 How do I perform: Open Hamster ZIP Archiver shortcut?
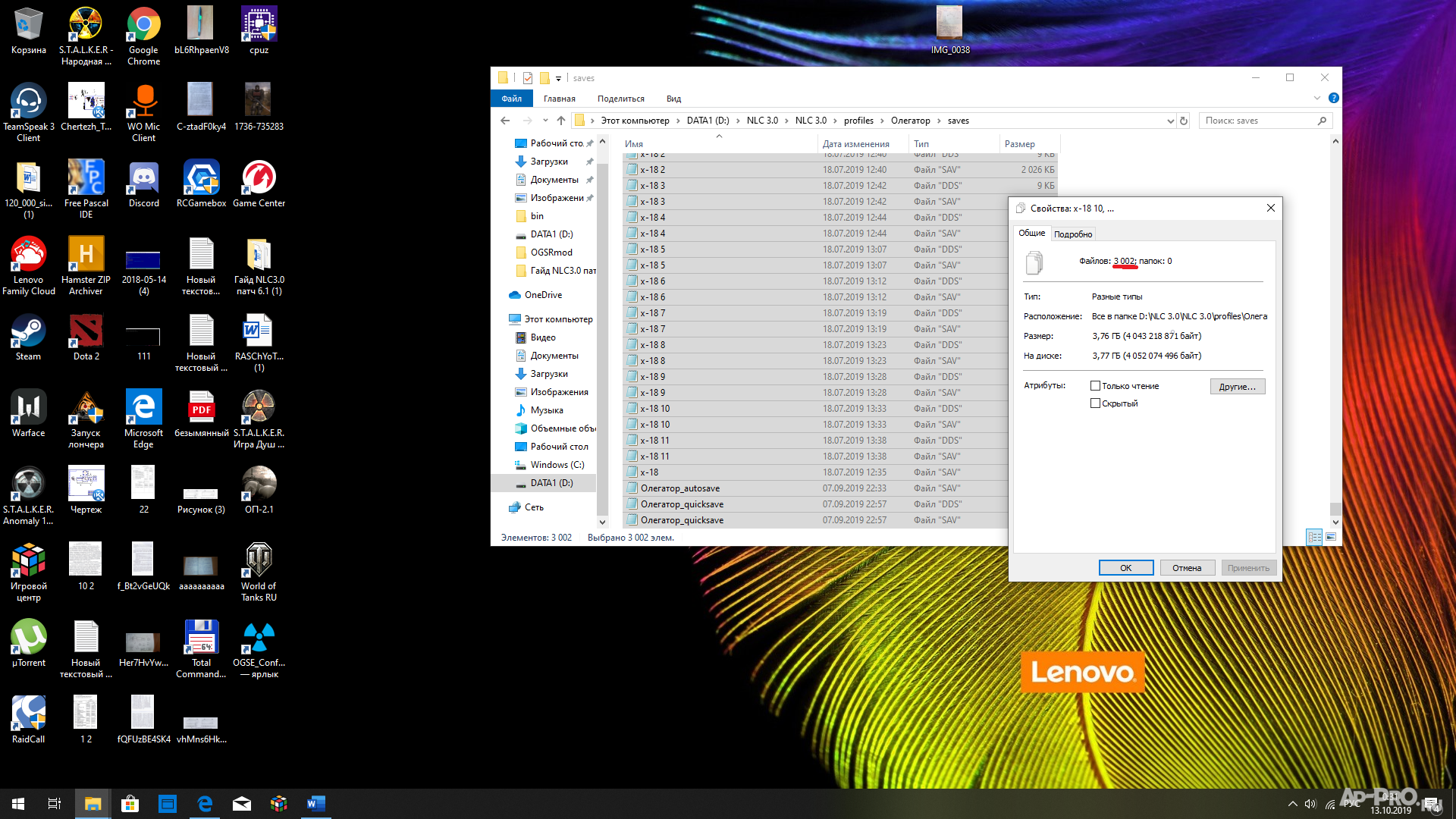click(x=86, y=265)
